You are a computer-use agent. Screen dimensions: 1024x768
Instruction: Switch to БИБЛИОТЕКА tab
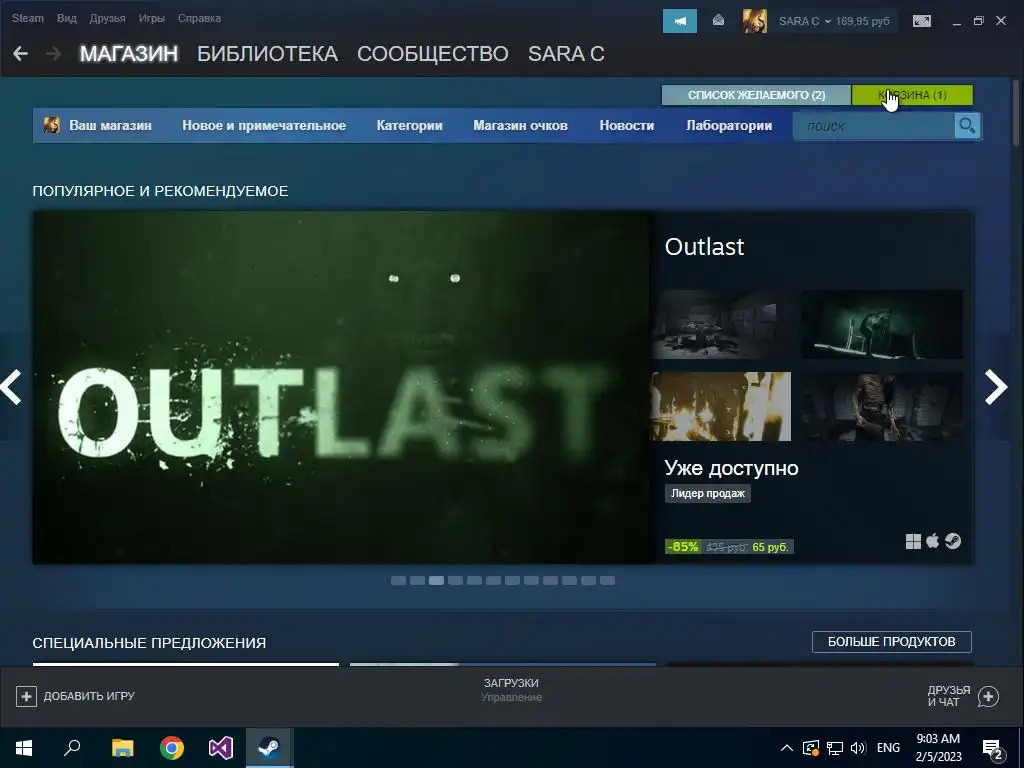coord(267,54)
